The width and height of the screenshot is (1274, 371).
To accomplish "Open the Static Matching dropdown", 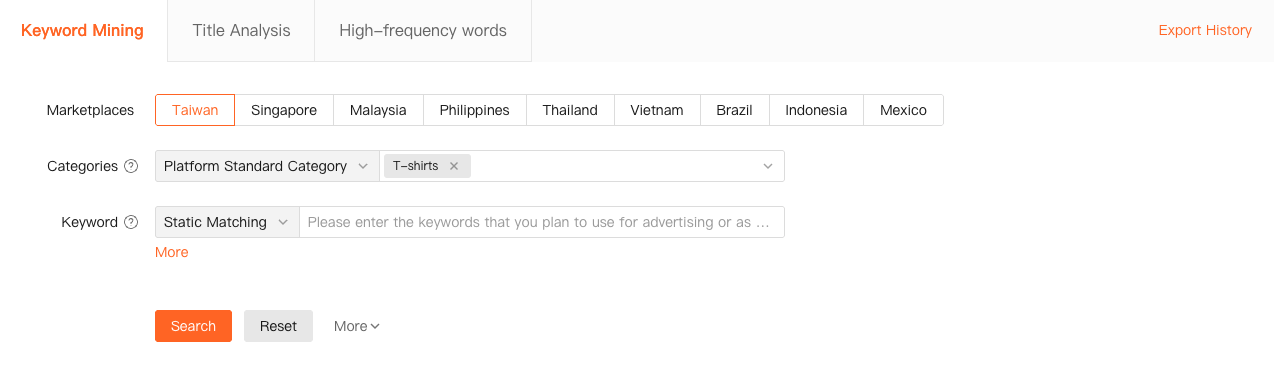I will click(227, 222).
